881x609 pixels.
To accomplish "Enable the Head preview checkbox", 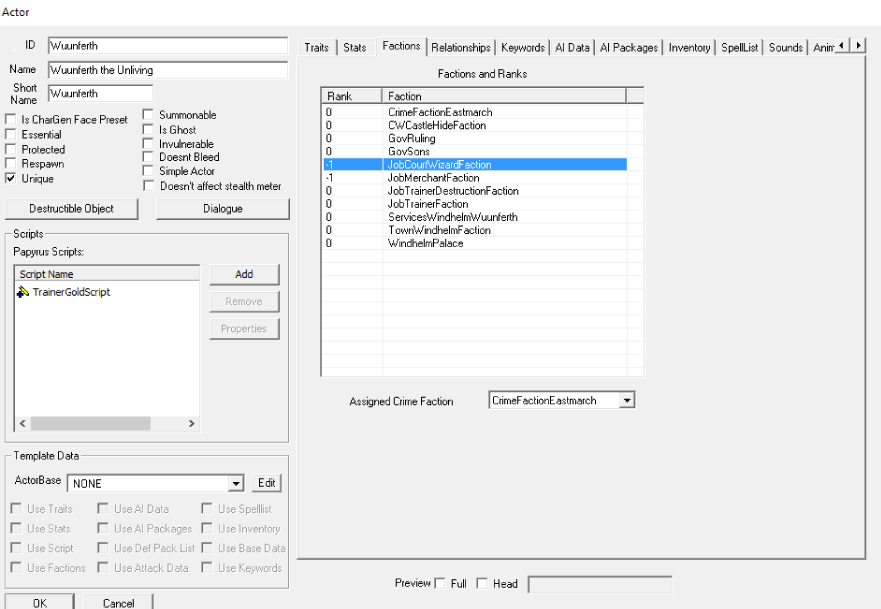I will (482, 583).
